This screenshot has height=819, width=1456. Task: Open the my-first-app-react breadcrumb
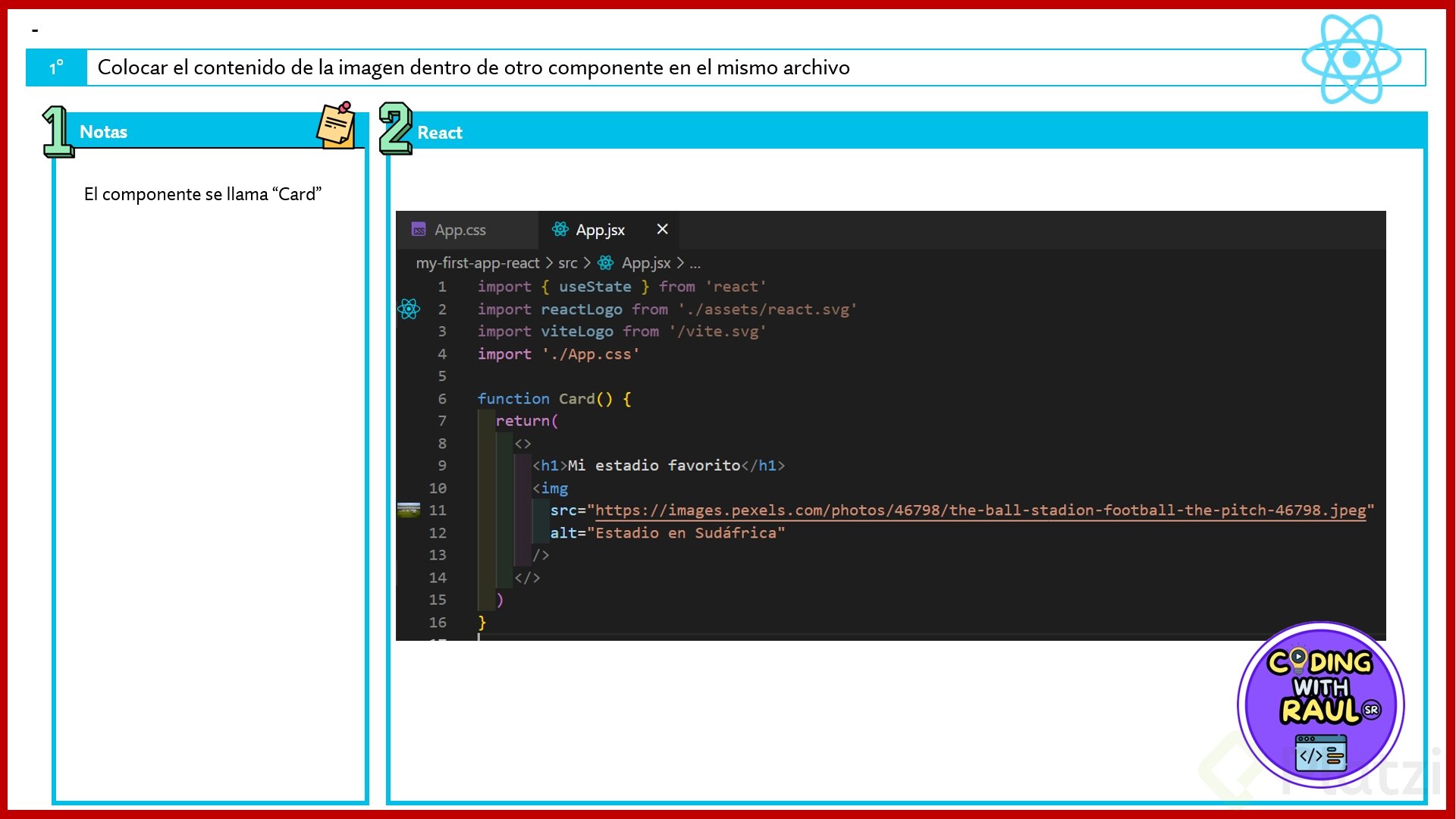click(477, 262)
